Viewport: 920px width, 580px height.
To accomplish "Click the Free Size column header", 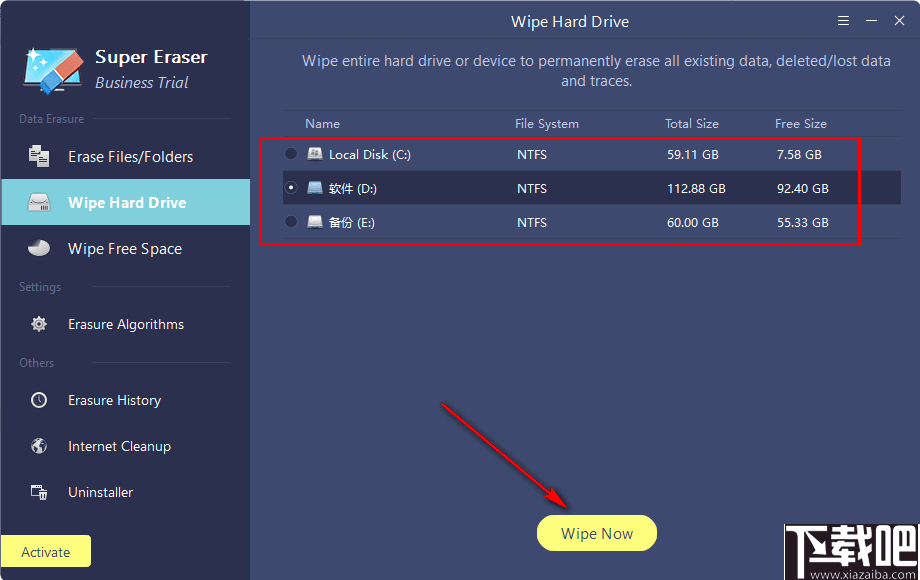I will (x=801, y=124).
